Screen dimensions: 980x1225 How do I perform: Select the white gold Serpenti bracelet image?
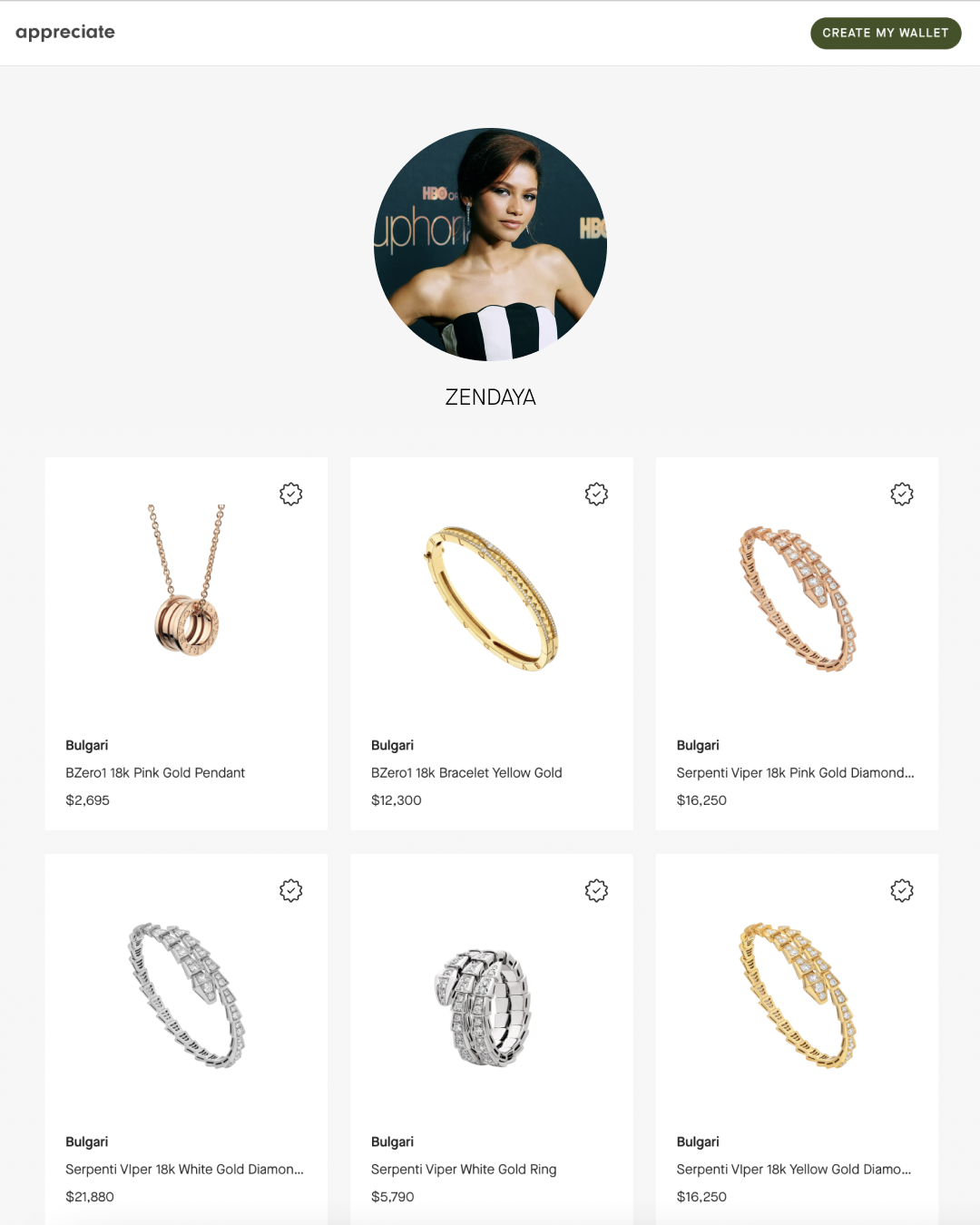pyautogui.click(x=186, y=995)
